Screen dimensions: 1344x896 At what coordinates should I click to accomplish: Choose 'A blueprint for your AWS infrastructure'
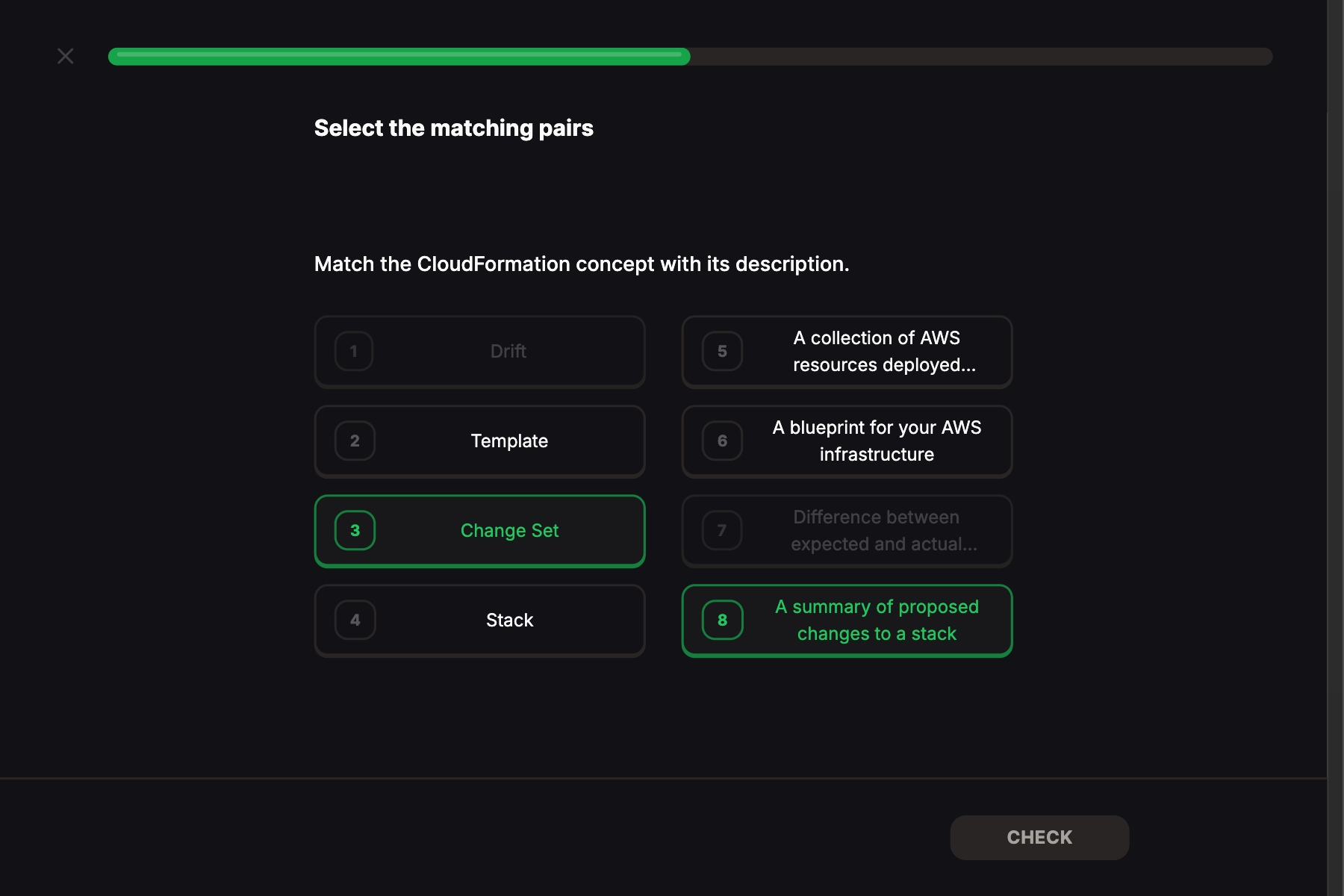pos(847,441)
